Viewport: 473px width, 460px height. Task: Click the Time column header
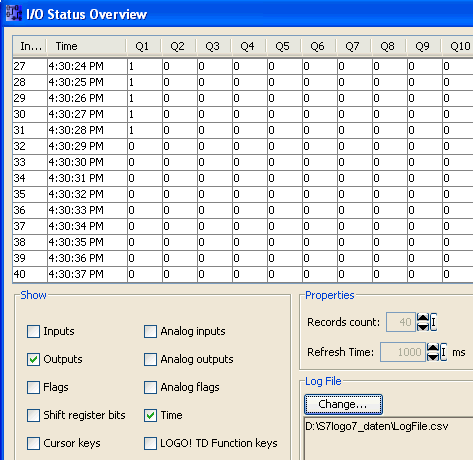click(x=86, y=46)
